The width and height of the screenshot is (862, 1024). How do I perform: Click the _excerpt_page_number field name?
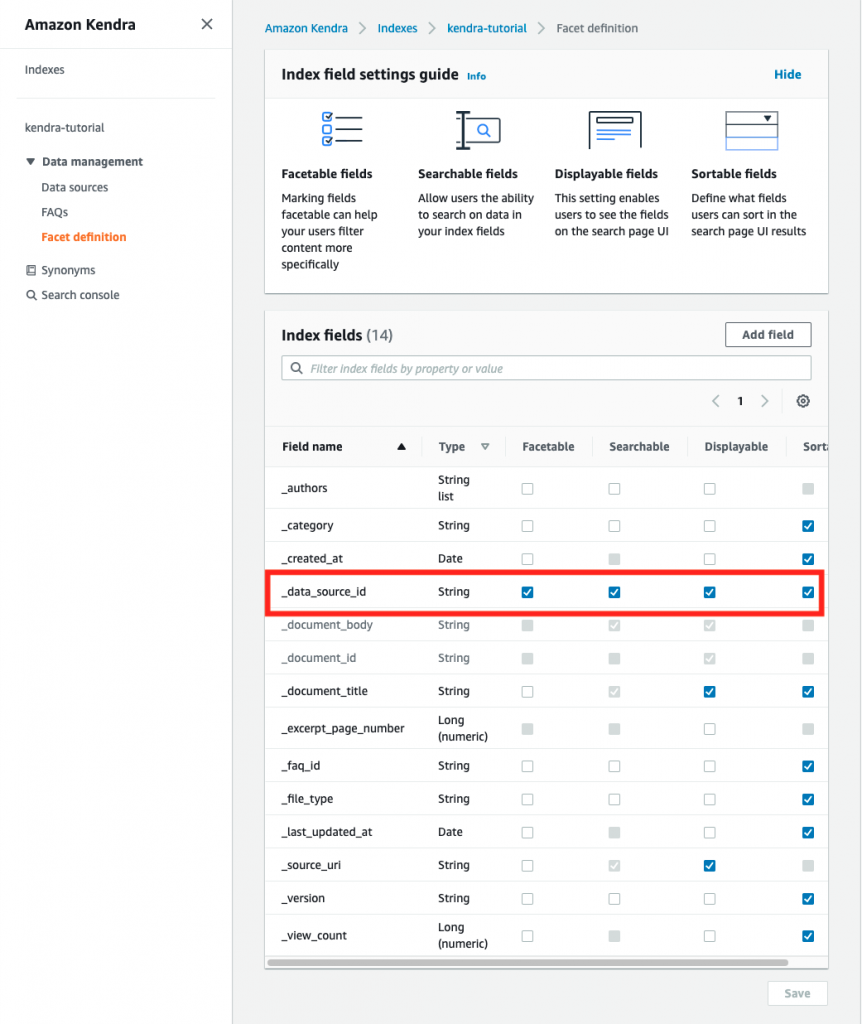coord(343,728)
